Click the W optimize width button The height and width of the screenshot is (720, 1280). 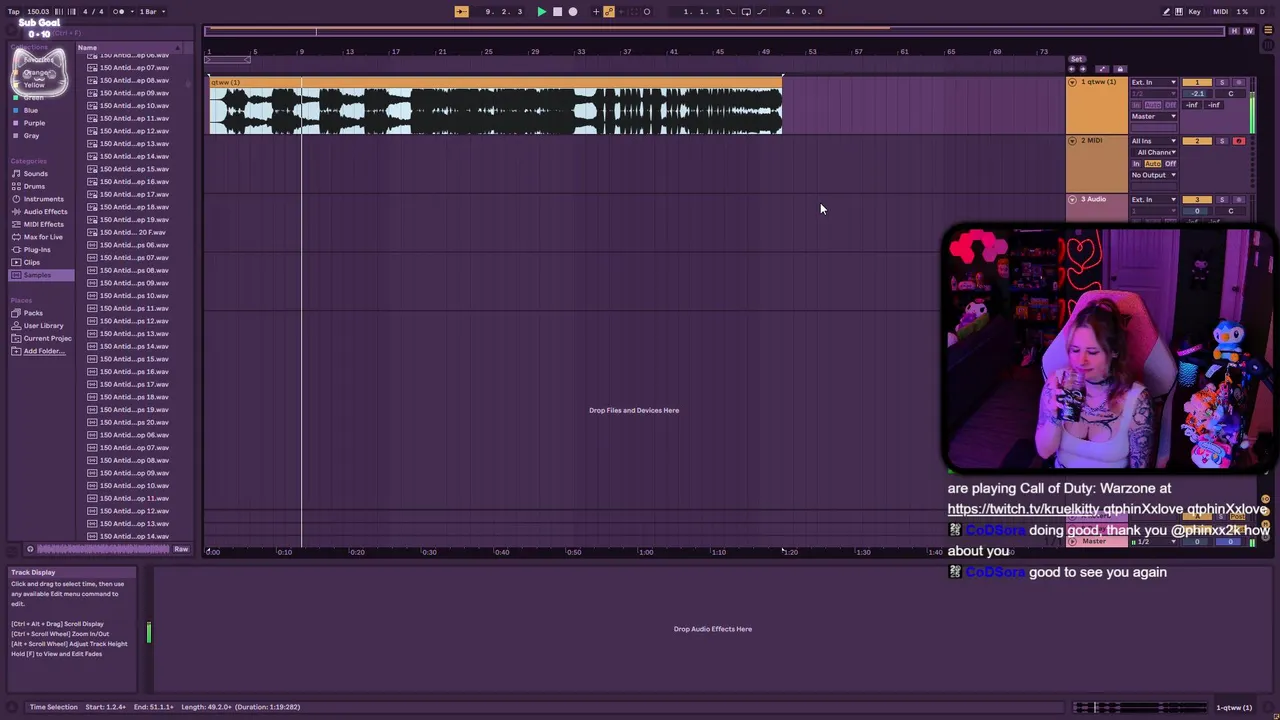pos(1249,31)
